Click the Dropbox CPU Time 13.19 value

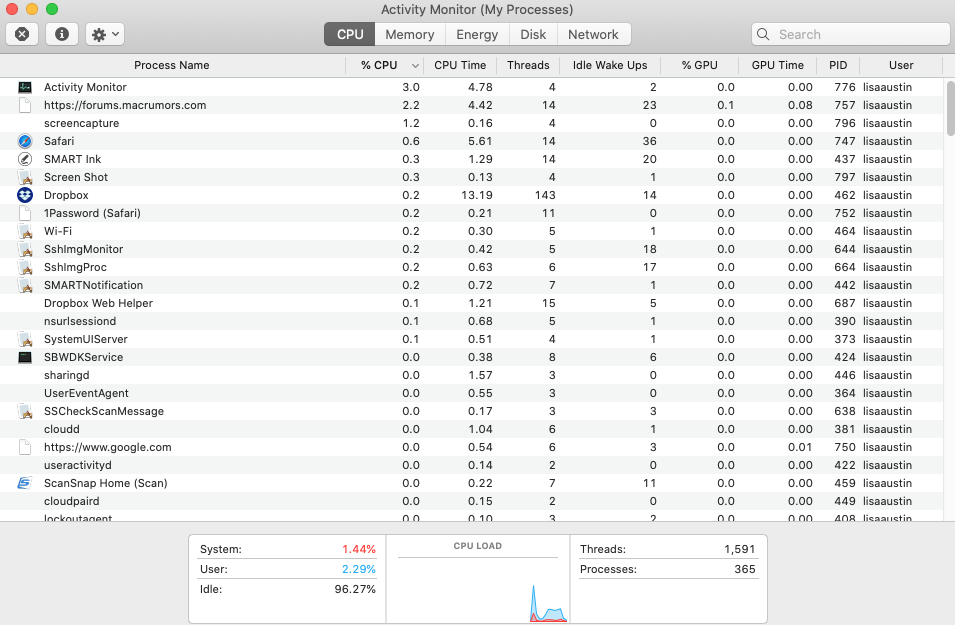click(x=477, y=195)
